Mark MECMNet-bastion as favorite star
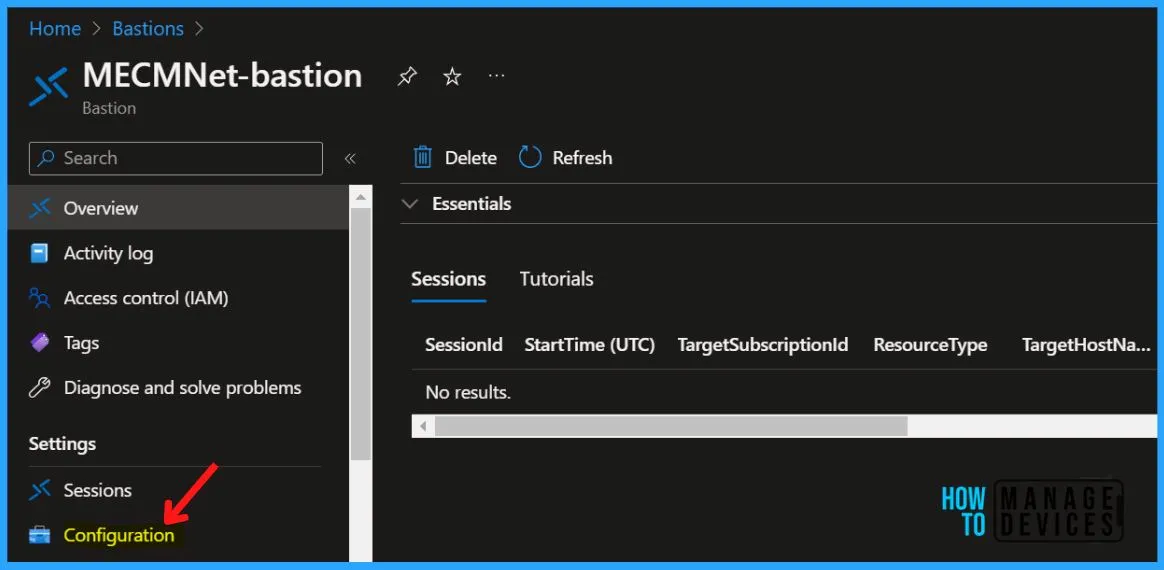The height and width of the screenshot is (570, 1164). (x=452, y=76)
